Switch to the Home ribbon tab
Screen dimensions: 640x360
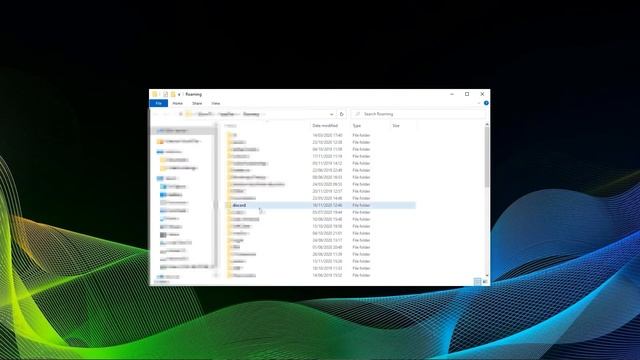(x=178, y=103)
